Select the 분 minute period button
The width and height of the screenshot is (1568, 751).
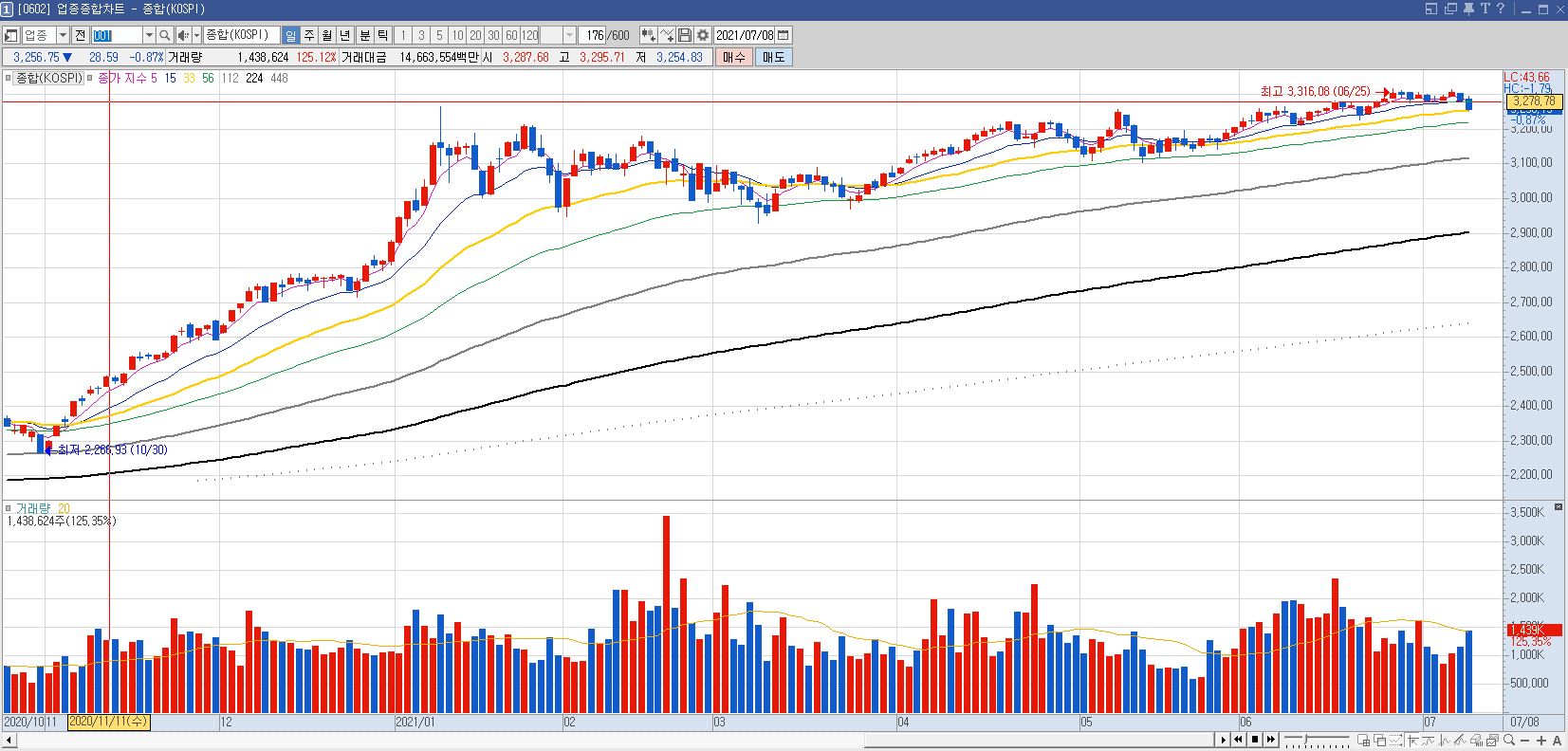364,35
